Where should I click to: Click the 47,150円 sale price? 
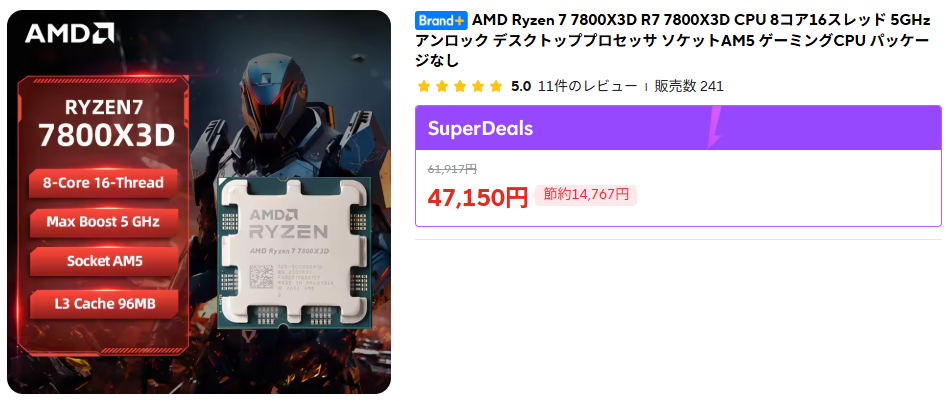(478, 197)
